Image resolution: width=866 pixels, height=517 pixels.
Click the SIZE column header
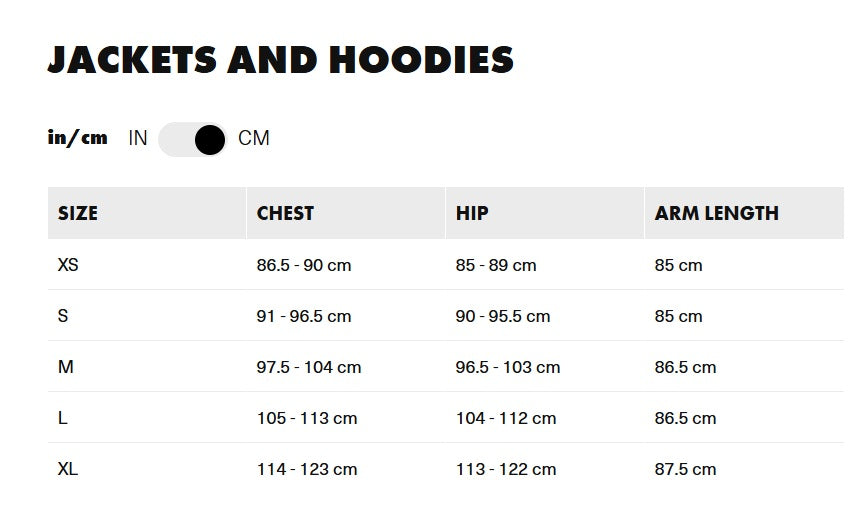[78, 213]
